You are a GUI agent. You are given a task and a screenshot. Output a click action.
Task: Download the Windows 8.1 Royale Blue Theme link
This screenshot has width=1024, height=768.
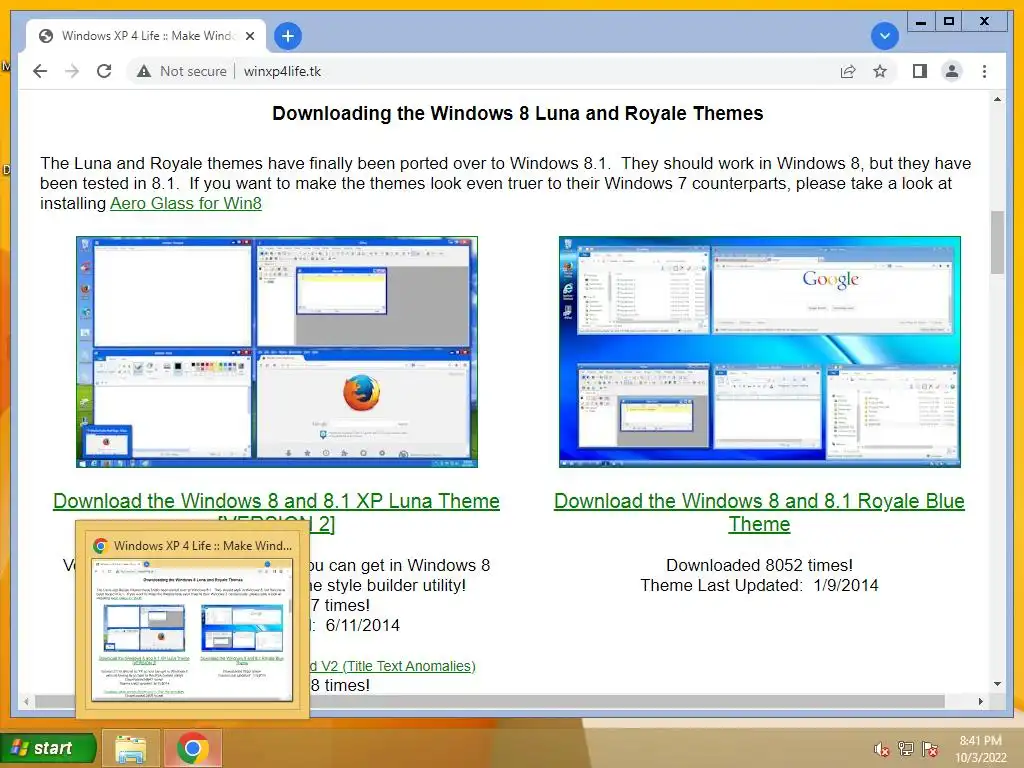760,513
